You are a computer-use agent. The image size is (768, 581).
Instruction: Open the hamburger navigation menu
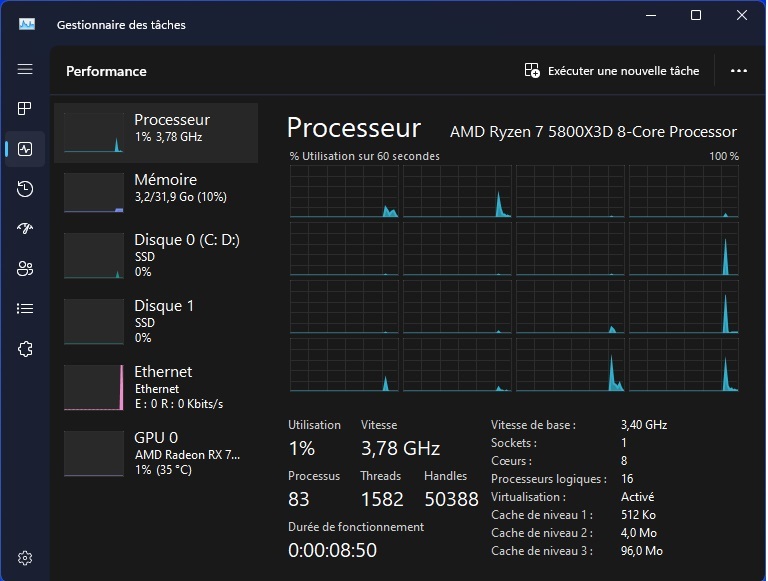(25, 69)
